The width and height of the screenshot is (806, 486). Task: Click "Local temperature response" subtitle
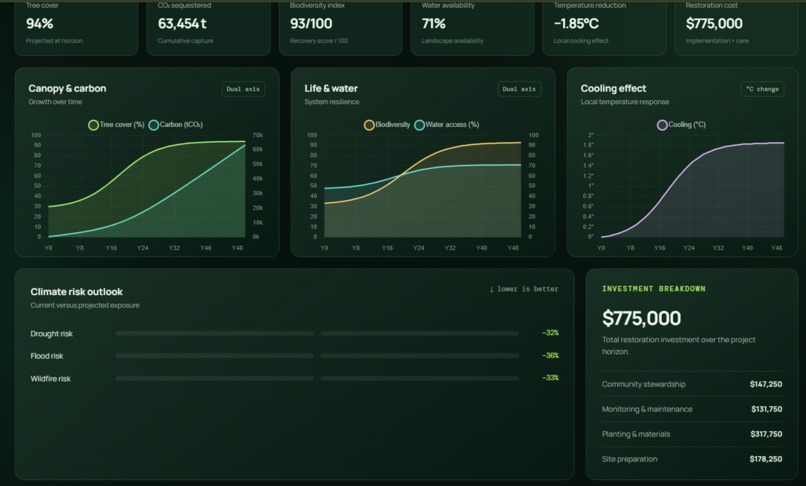(625, 102)
